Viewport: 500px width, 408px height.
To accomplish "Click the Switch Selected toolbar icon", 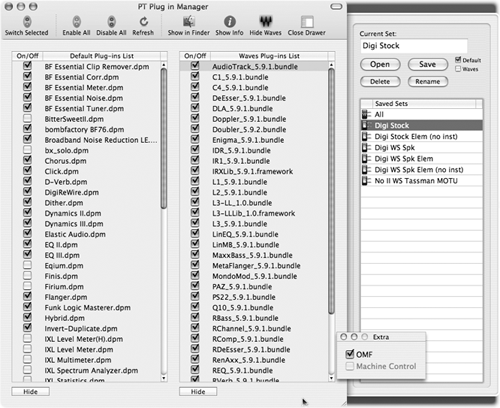I will [27, 22].
